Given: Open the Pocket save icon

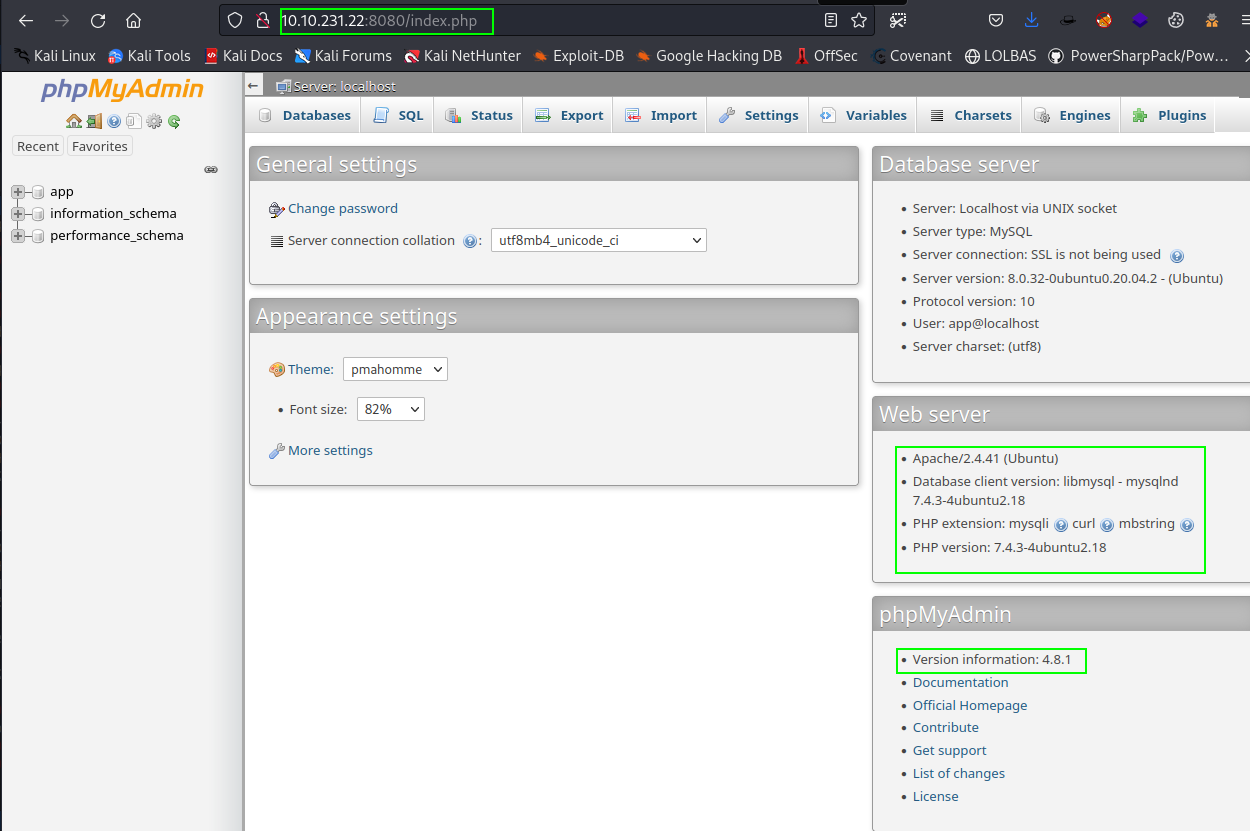Looking at the screenshot, I should [x=996, y=20].
